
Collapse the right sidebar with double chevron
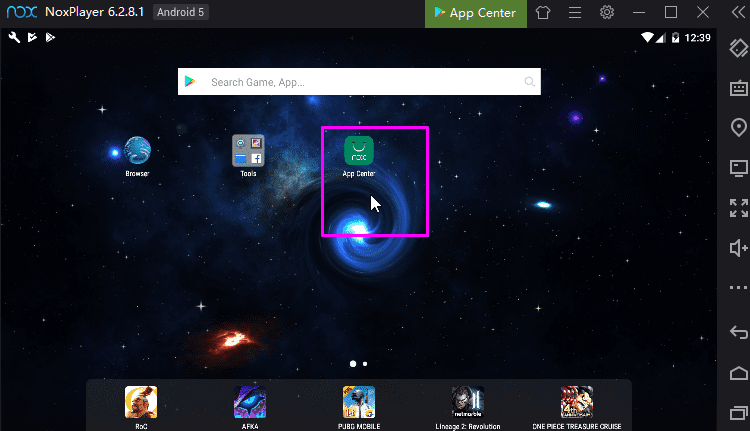[x=739, y=12]
